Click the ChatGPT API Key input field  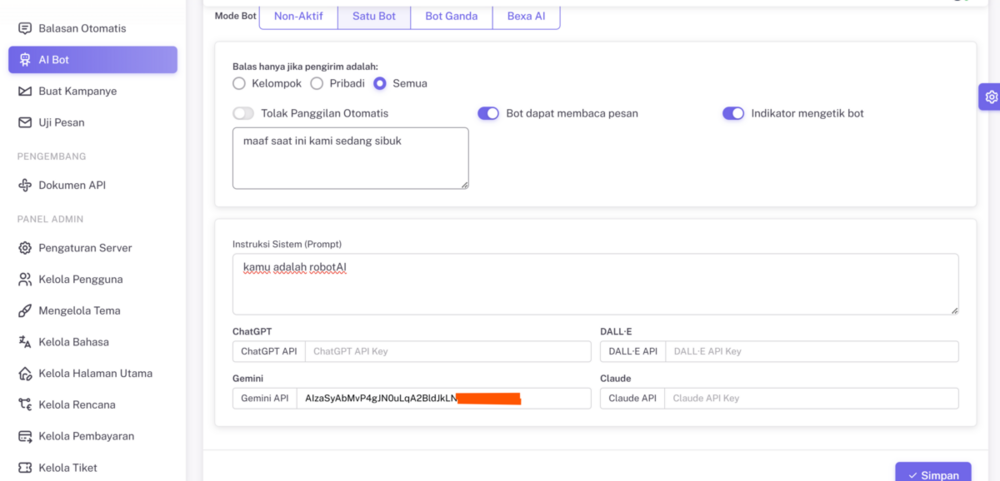pyautogui.click(x=447, y=352)
